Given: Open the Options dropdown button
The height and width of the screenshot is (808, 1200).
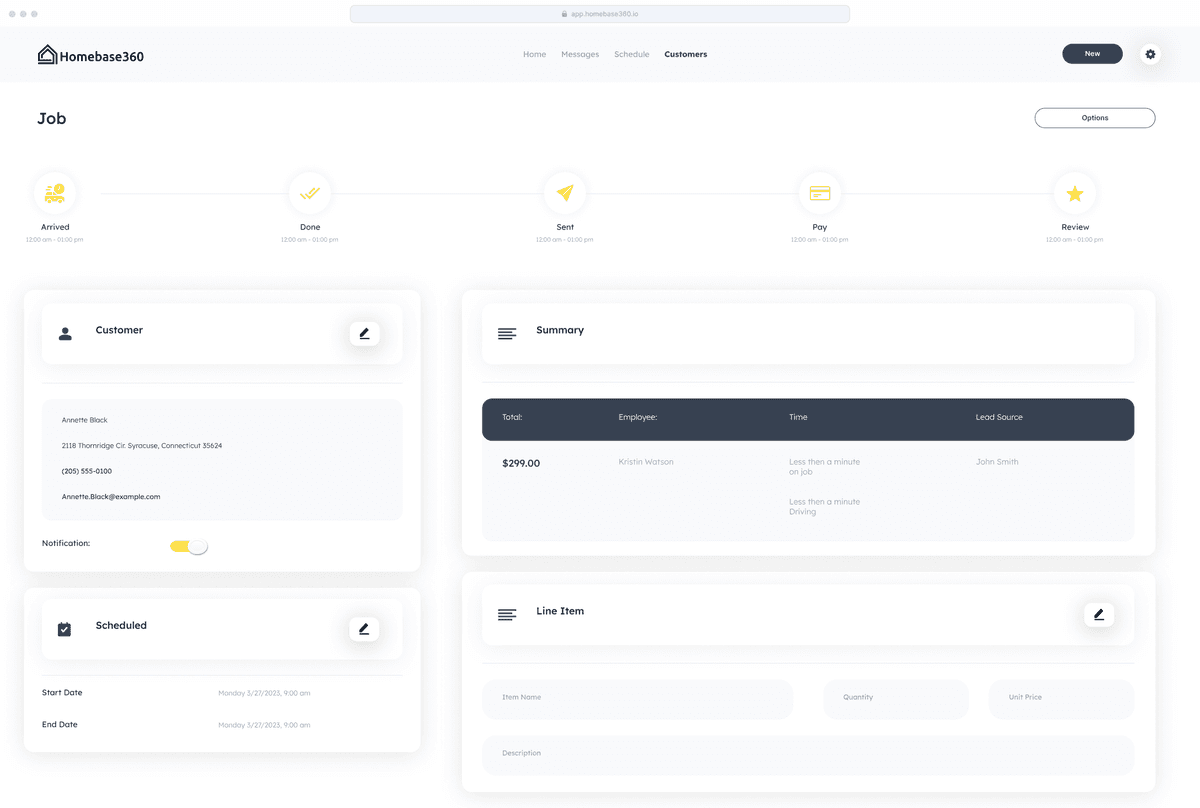Looking at the screenshot, I should tap(1094, 118).
